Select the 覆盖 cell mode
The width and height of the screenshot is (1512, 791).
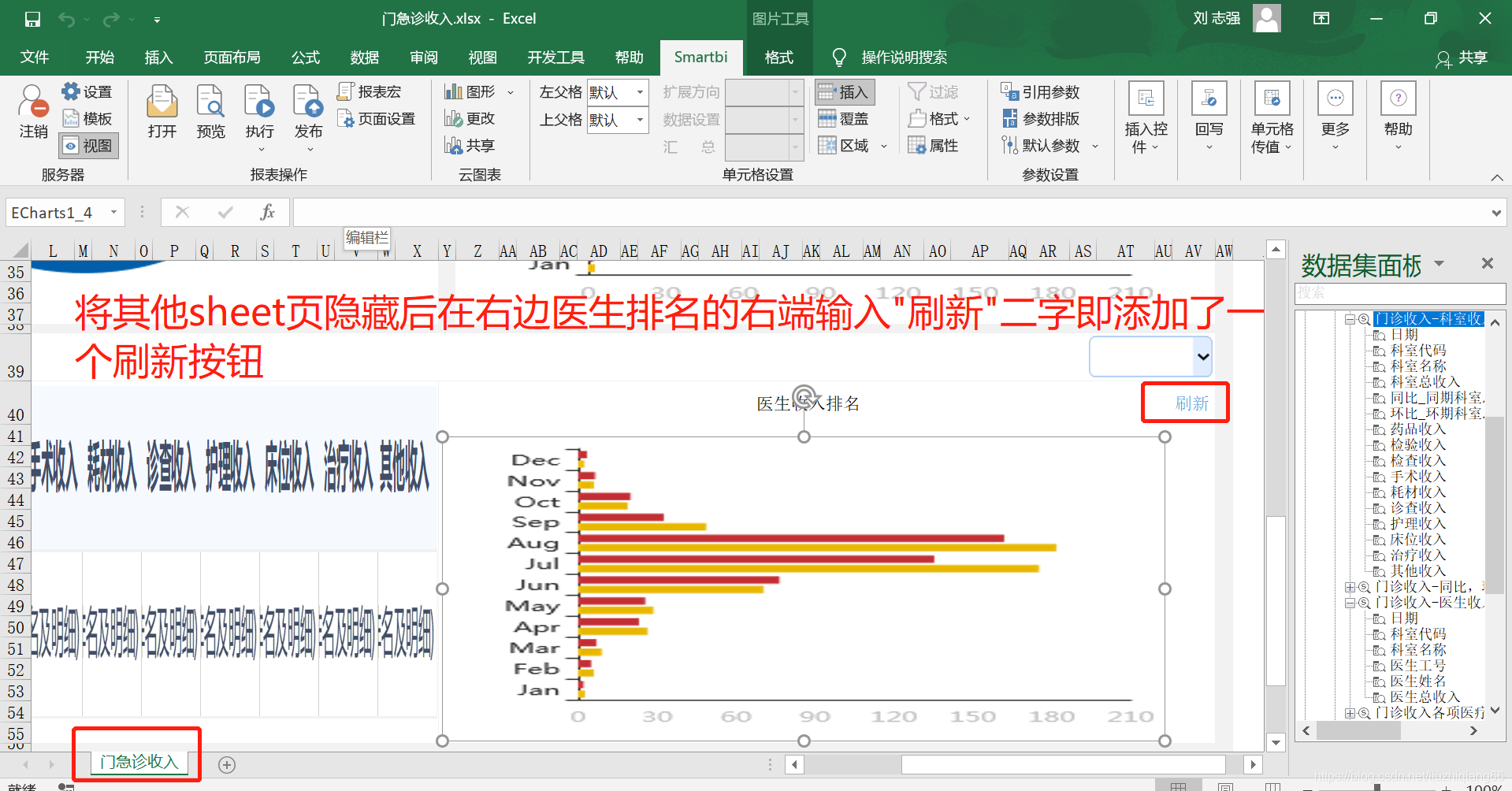click(842, 119)
